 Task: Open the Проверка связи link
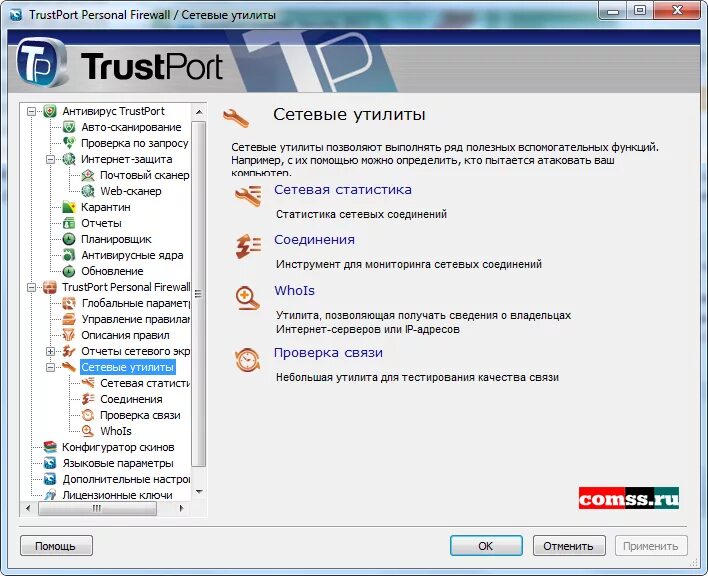[x=328, y=353]
